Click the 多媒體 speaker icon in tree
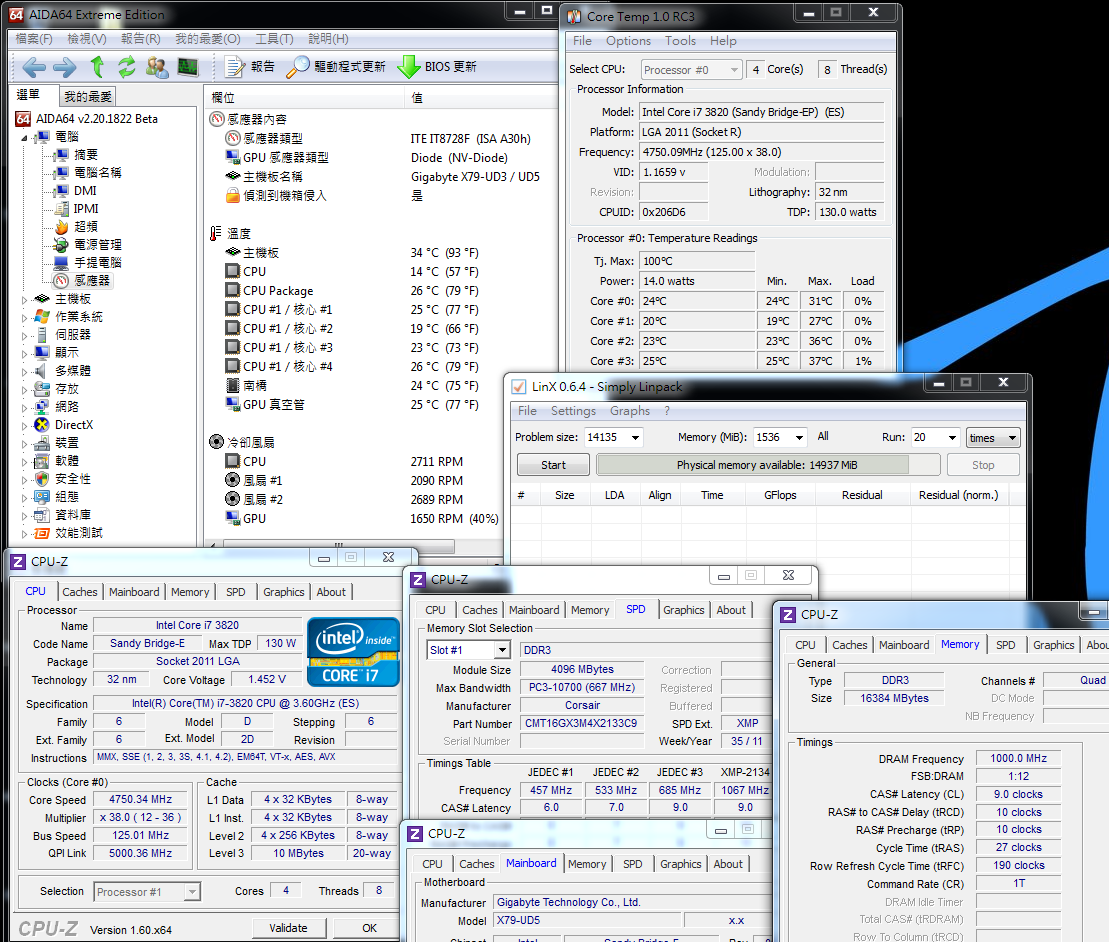Image resolution: width=1109 pixels, height=942 pixels. (42, 371)
